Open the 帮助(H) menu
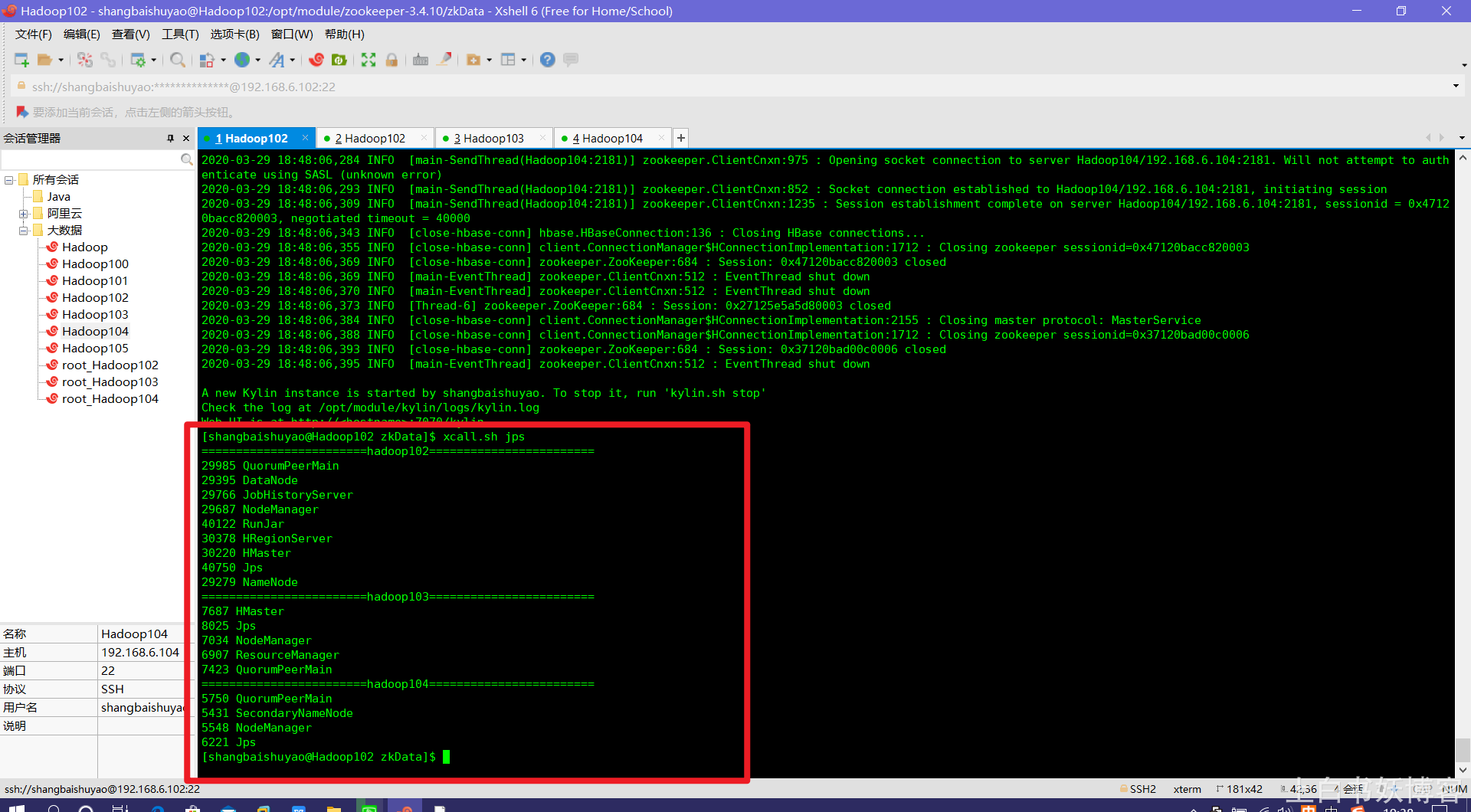This screenshot has height=812, width=1471. (x=344, y=34)
